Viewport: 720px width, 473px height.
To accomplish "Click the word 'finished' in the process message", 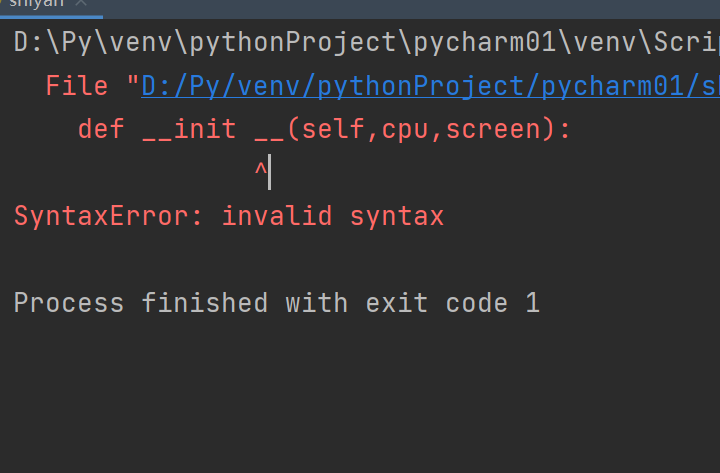I will click(205, 303).
